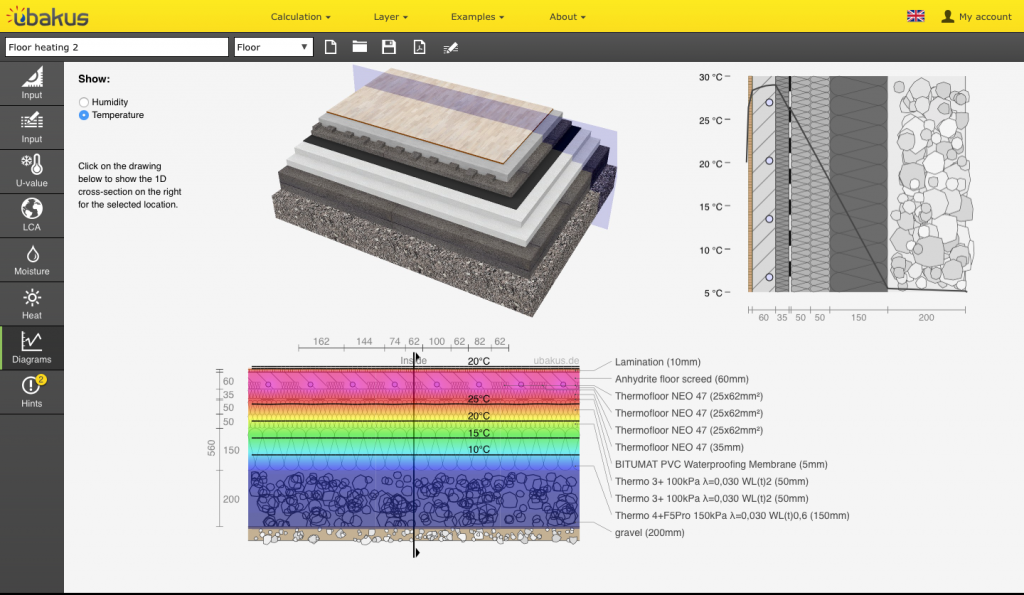Open the Heat sun panel

tap(31, 303)
